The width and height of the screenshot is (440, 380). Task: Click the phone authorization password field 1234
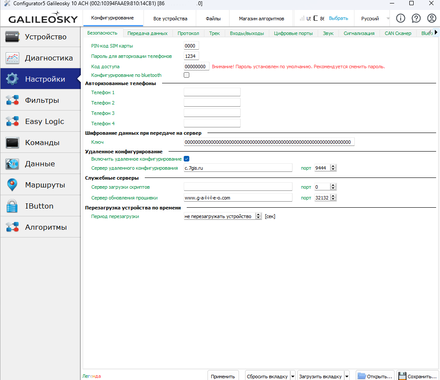(x=191, y=56)
